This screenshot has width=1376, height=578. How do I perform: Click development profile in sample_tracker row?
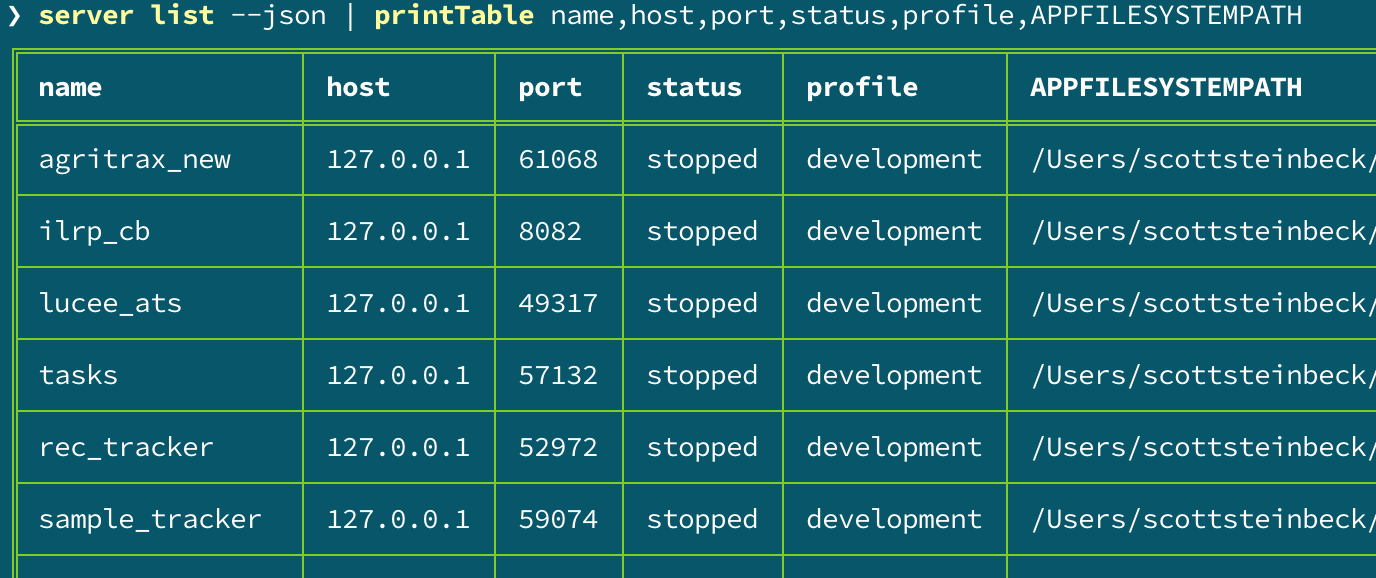(894, 520)
